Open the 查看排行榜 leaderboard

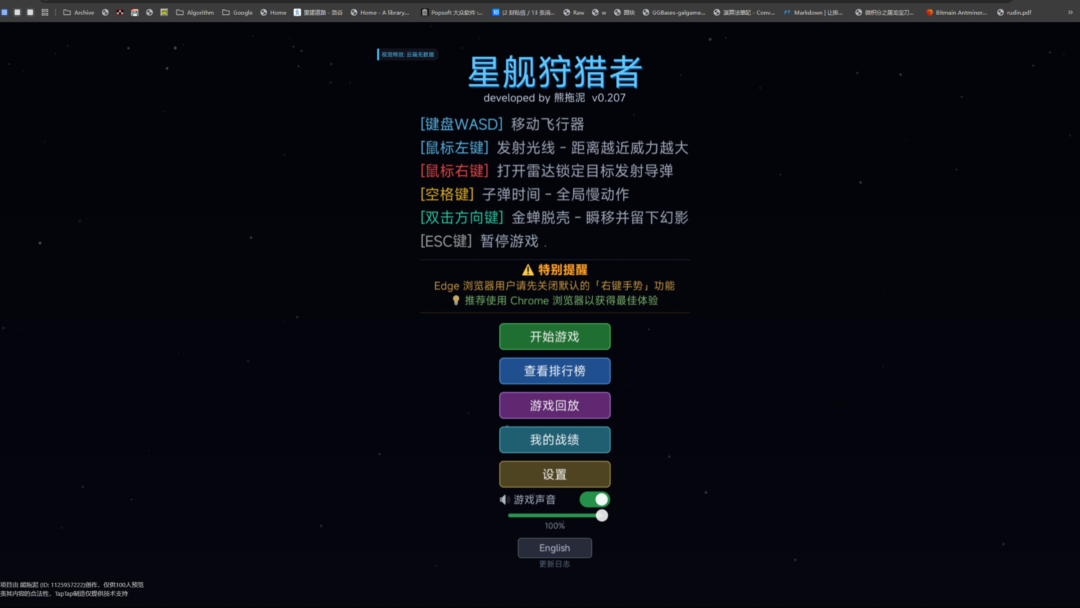click(554, 371)
